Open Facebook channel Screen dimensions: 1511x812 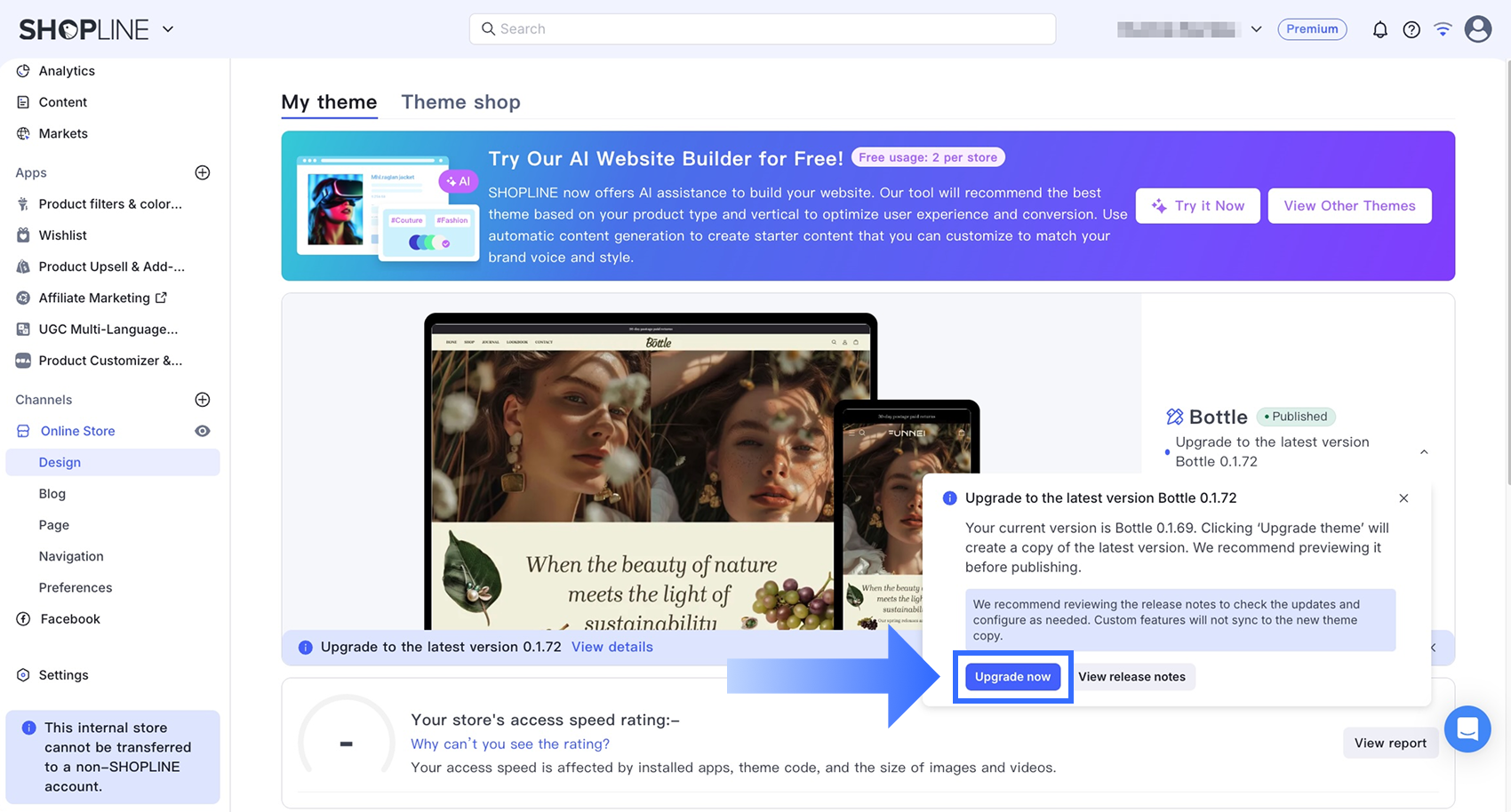tap(70, 619)
